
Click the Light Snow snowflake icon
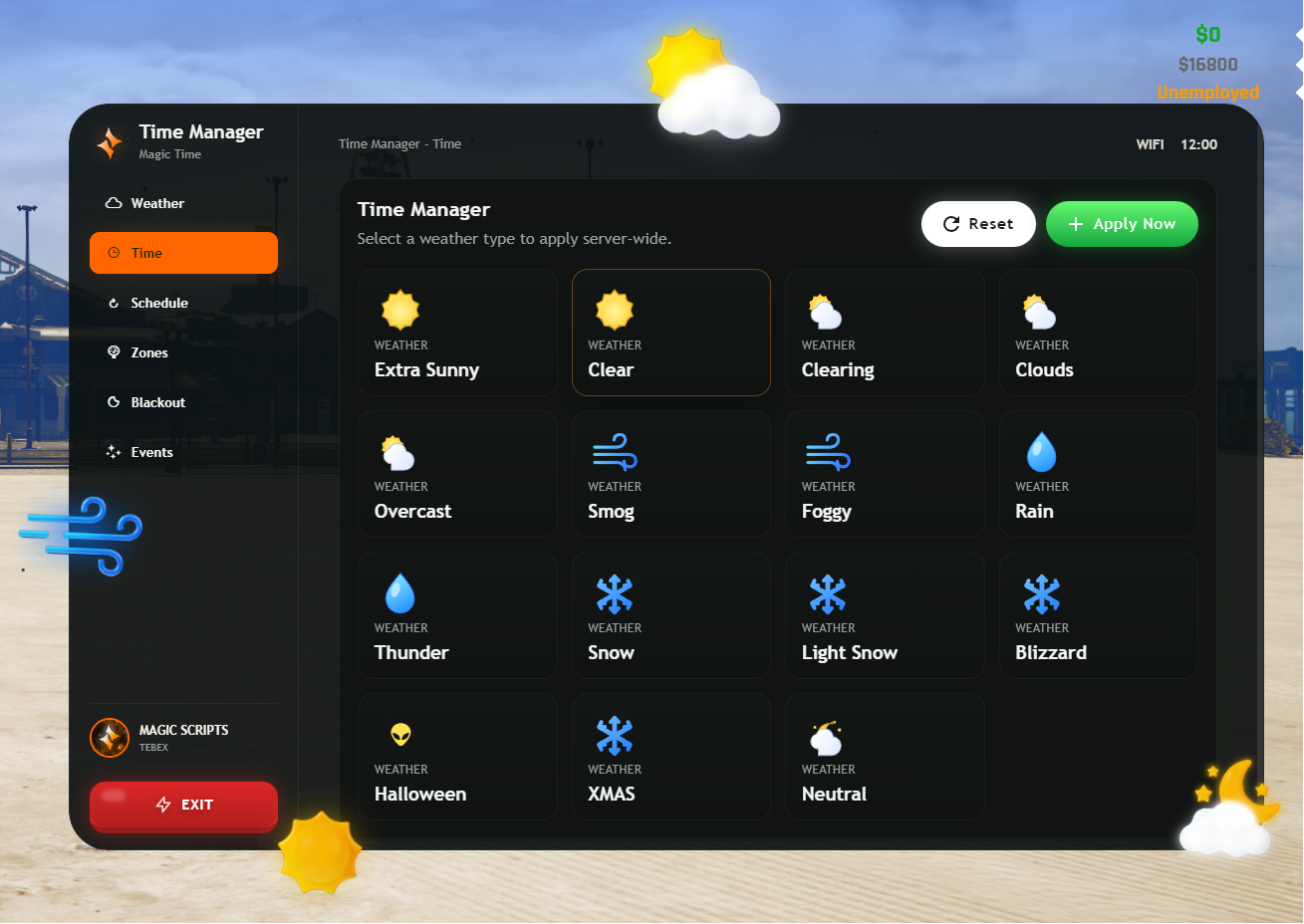[828, 594]
